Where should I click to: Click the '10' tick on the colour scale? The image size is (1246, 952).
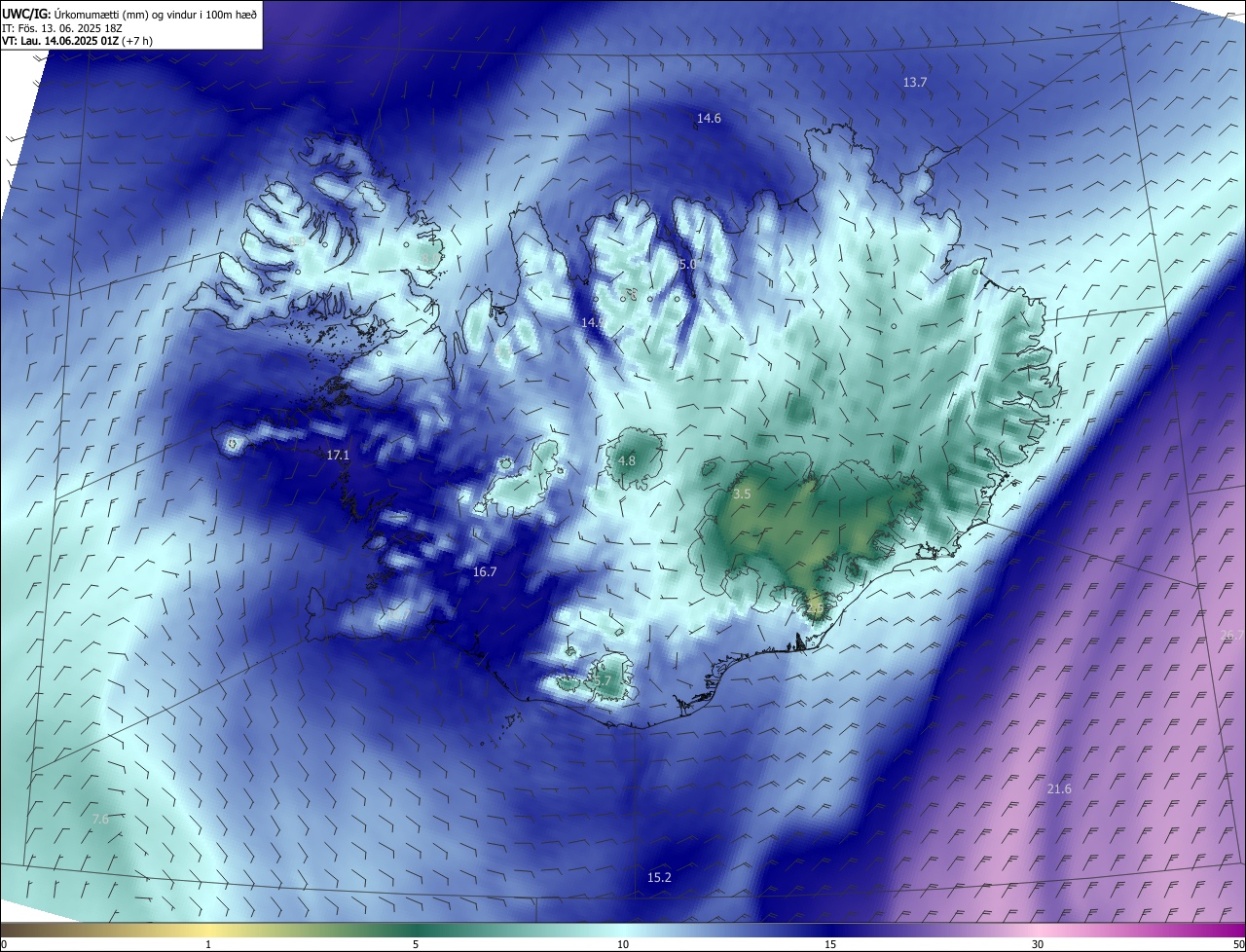[623, 944]
